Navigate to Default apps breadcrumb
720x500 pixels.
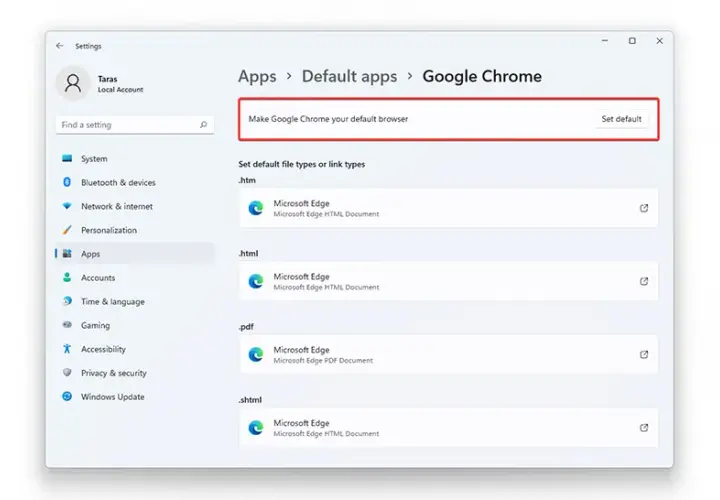[349, 76]
